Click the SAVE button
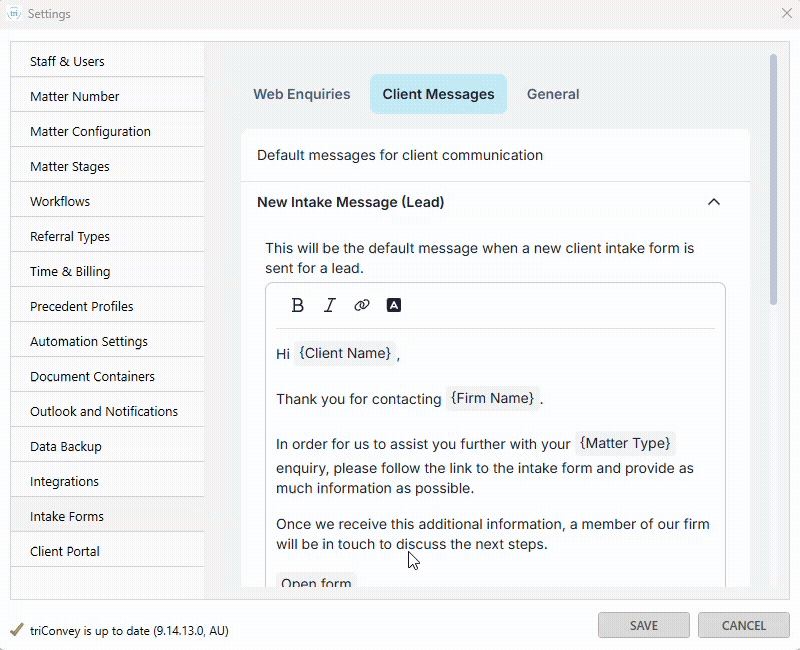This screenshot has width=800, height=650. tap(644, 625)
